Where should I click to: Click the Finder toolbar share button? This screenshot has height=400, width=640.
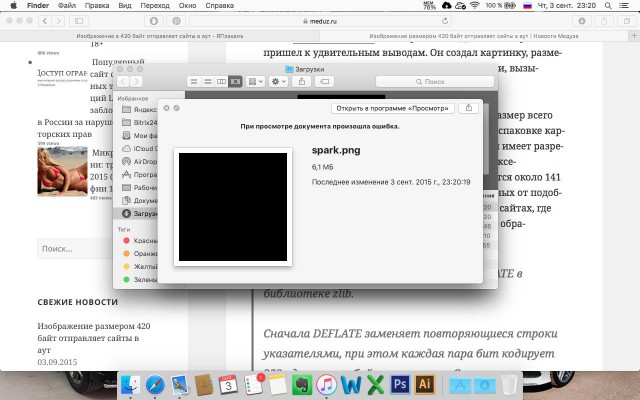[x=302, y=82]
